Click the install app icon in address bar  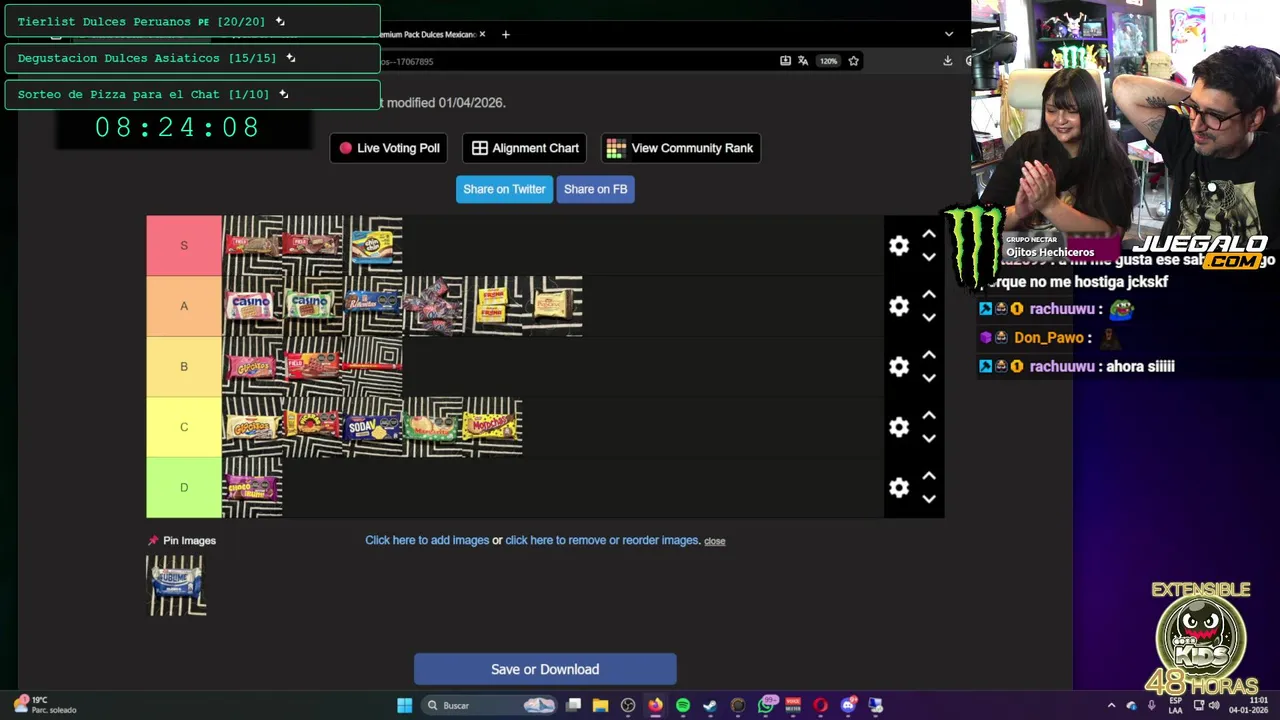point(786,61)
